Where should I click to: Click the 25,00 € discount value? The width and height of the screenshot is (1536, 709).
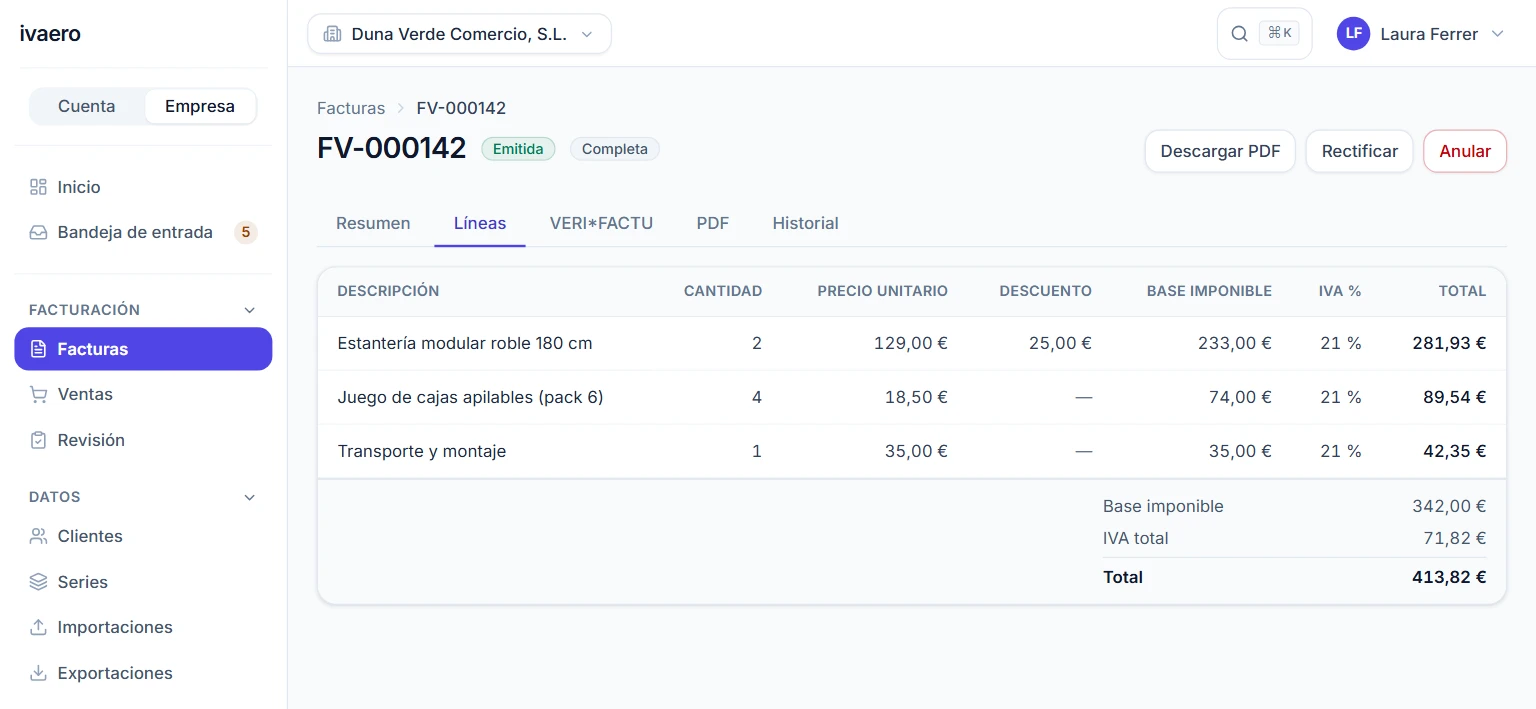pyautogui.click(x=1060, y=343)
